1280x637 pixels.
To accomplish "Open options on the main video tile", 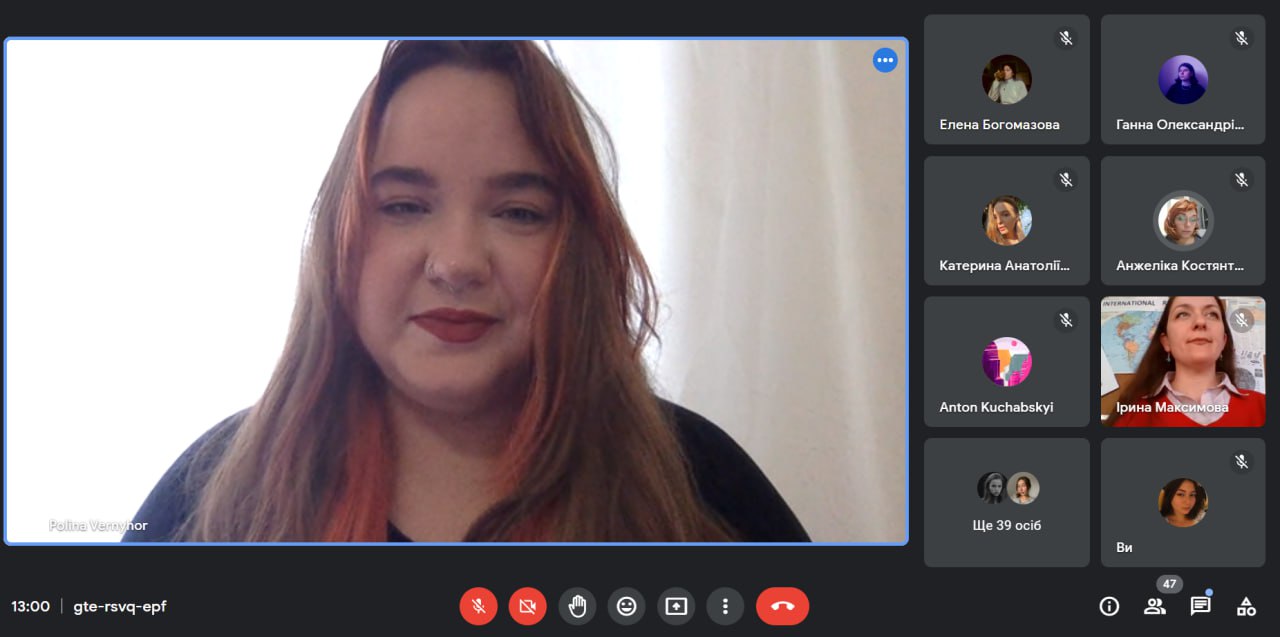I will 885,60.
